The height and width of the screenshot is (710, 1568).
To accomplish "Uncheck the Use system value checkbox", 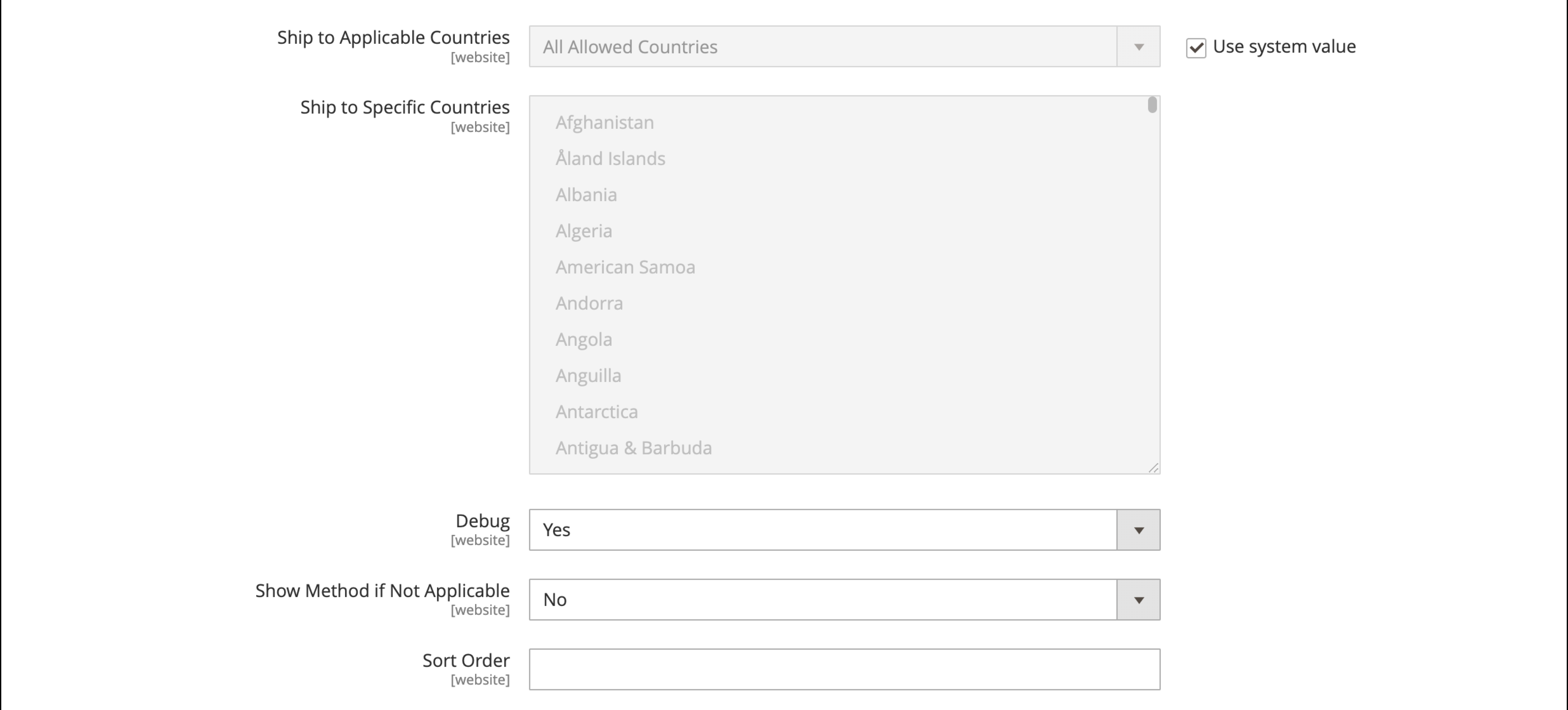I will pos(1195,48).
